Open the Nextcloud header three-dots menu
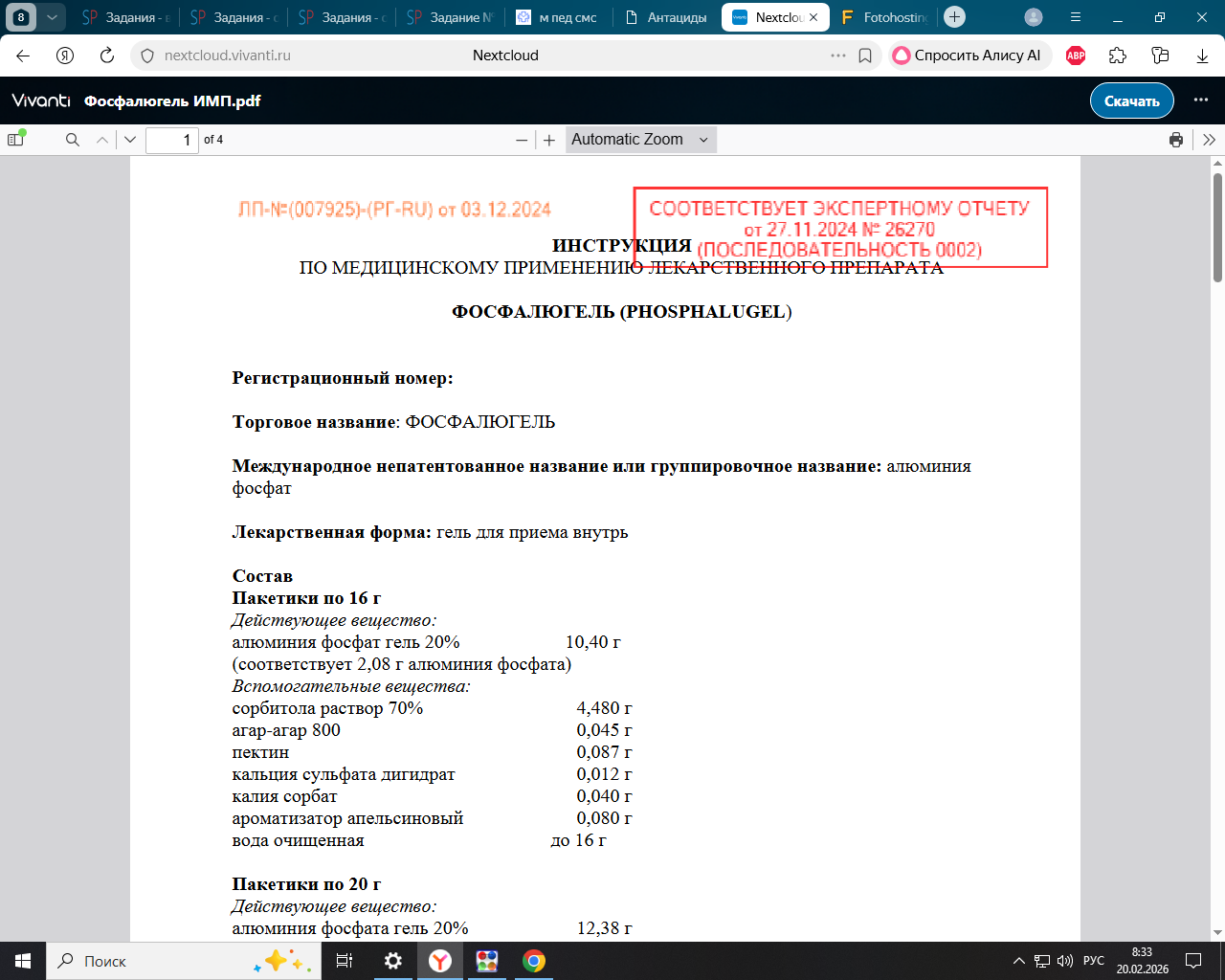Image resolution: width=1225 pixels, height=980 pixels. click(x=1201, y=100)
